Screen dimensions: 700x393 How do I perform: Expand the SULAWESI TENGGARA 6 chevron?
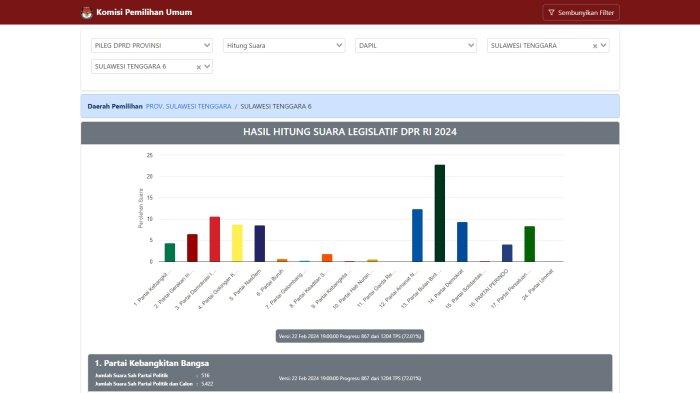(x=207, y=66)
